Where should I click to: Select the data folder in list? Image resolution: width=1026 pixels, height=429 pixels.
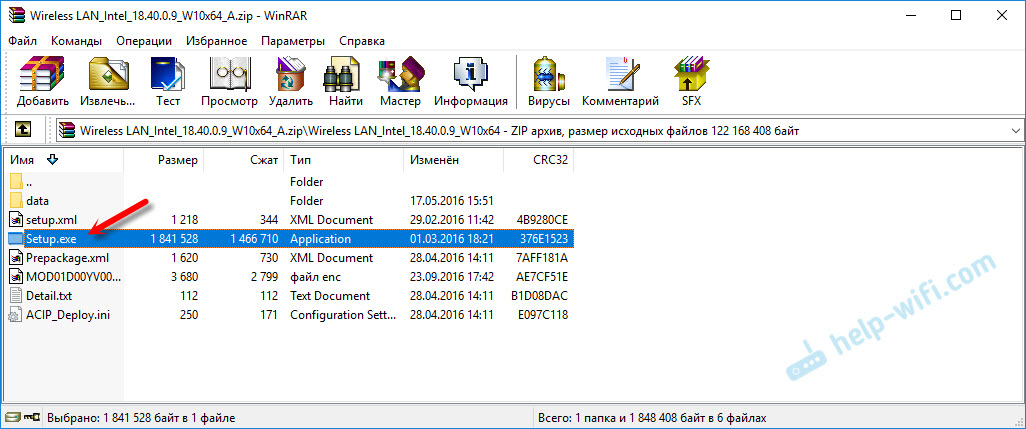[37, 201]
